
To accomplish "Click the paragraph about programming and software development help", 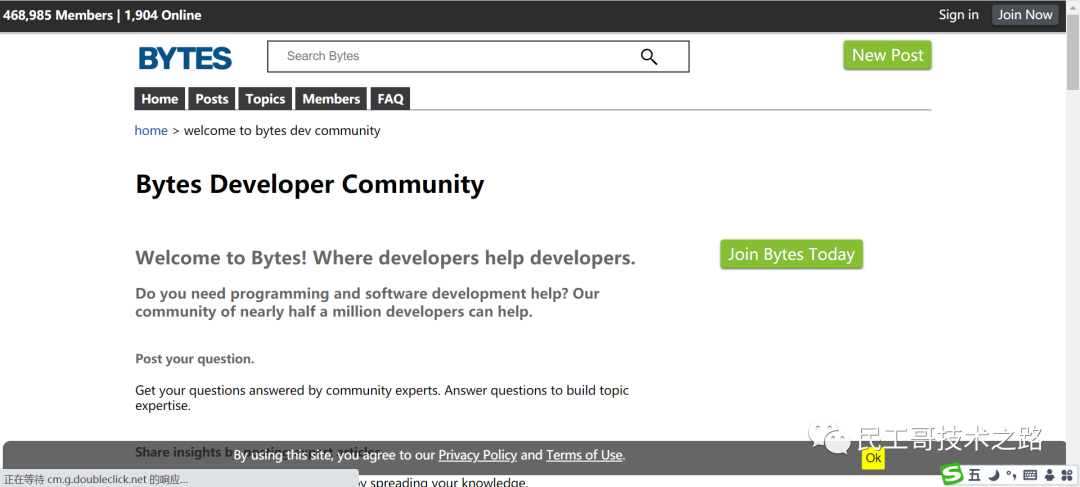I will tap(367, 302).
